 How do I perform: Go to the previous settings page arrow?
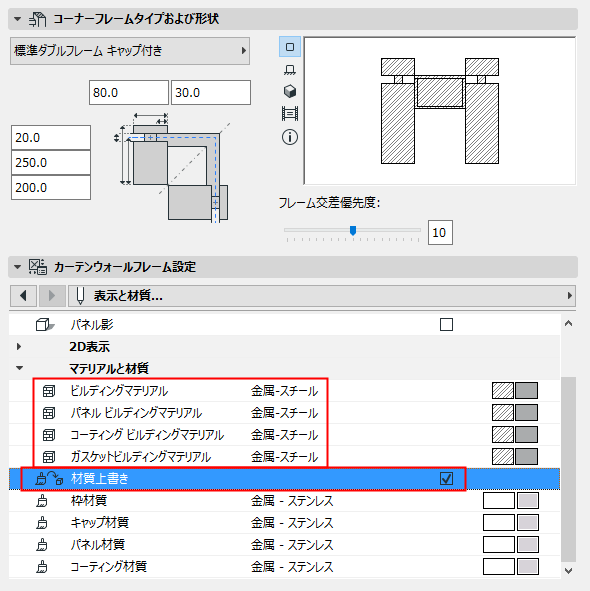(x=23, y=296)
